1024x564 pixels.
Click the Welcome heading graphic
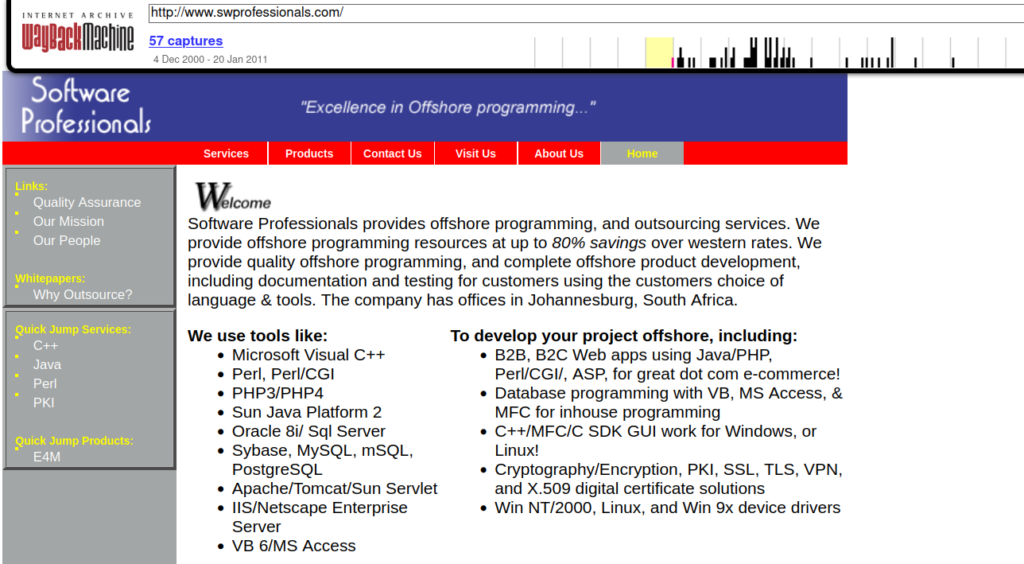[x=233, y=196]
